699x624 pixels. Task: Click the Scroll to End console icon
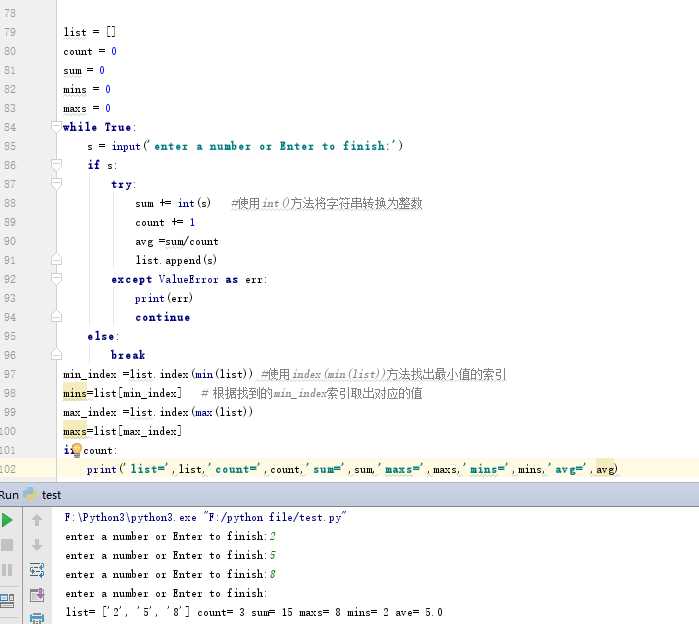click(37, 595)
